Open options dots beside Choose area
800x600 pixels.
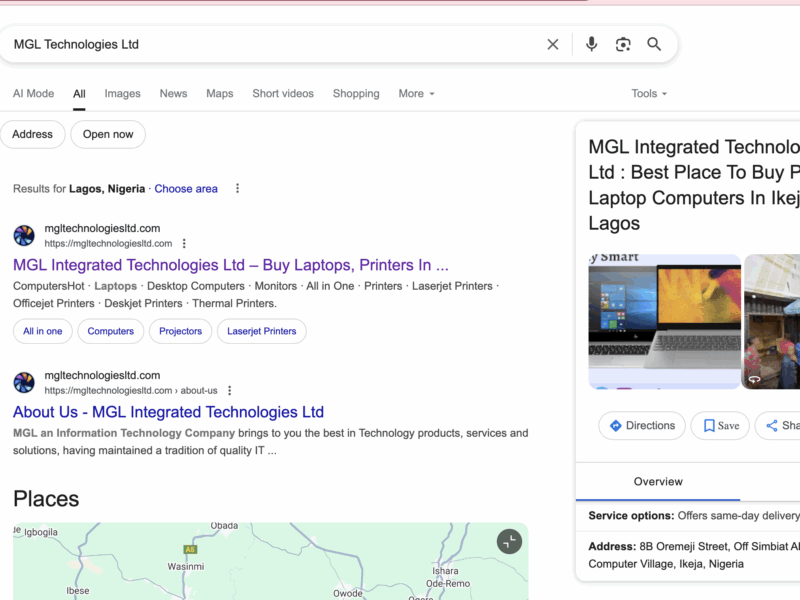pyautogui.click(x=237, y=189)
